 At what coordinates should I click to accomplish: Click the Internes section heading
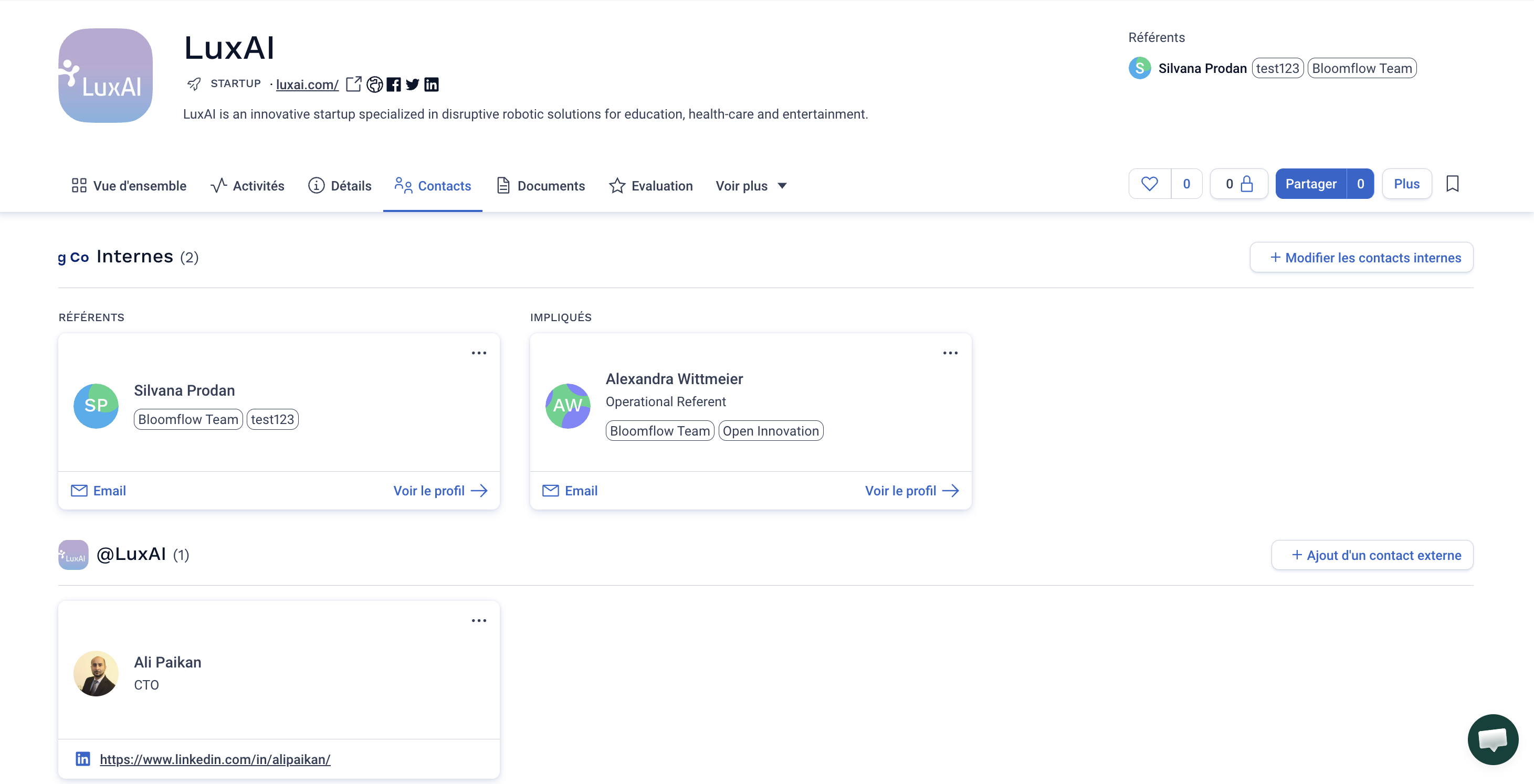(135, 257)
